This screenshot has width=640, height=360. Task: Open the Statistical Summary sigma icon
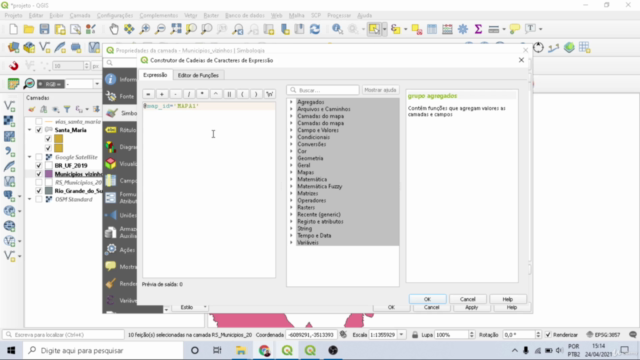[x=478, y=29]
